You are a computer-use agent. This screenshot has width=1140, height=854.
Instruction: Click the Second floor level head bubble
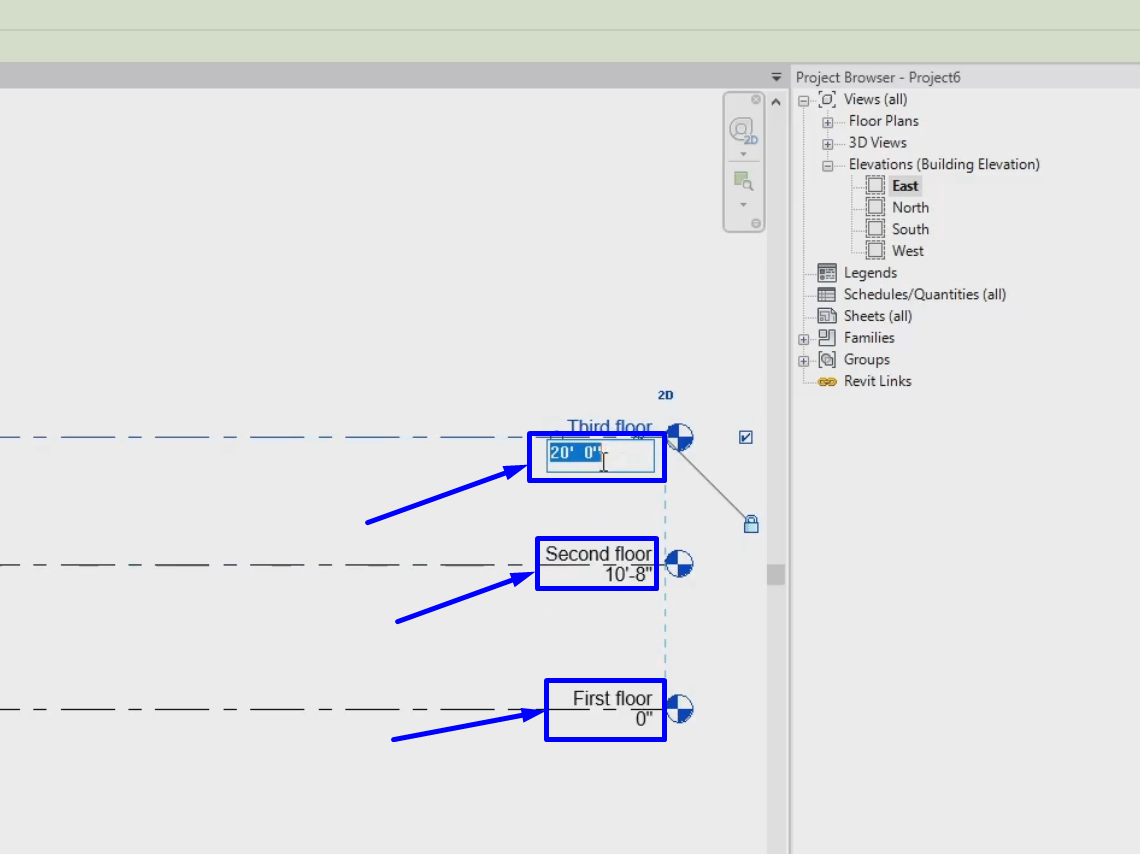[x=679, y=564]
